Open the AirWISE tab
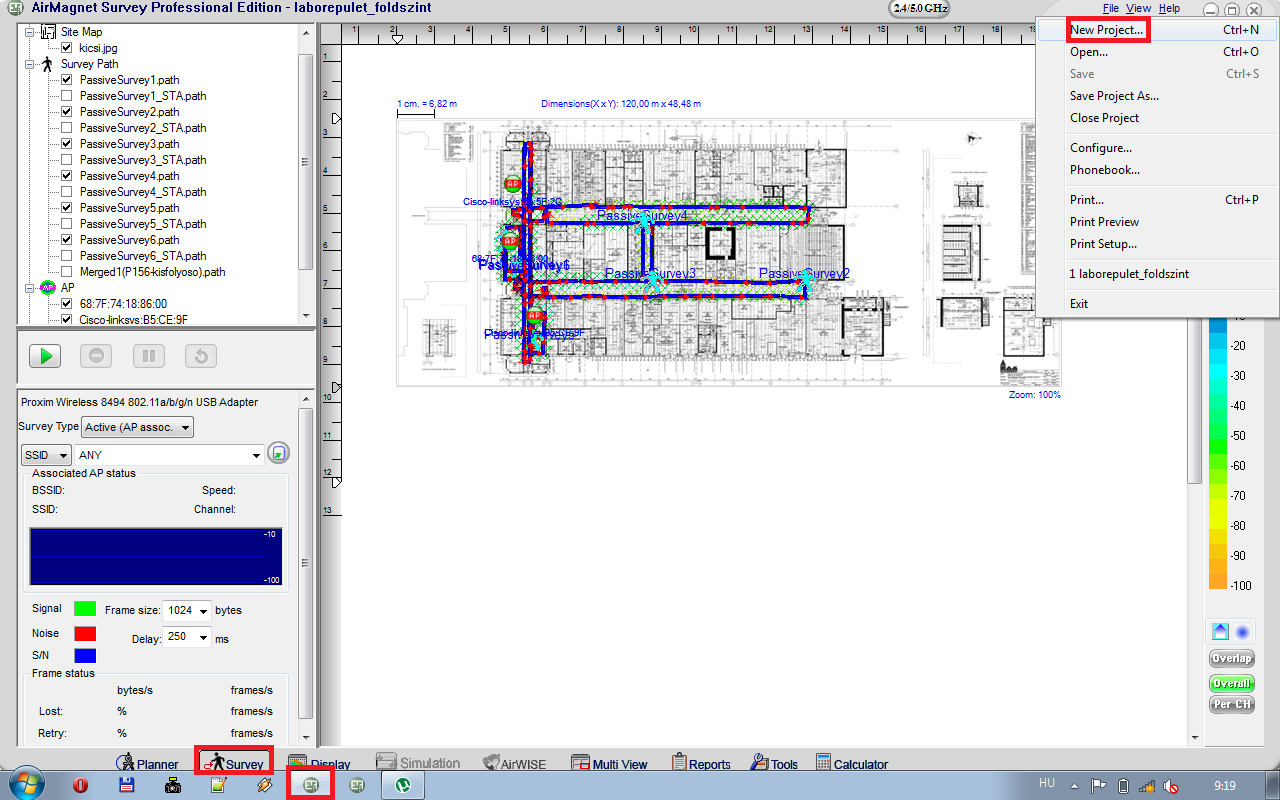Image resolution: width=1280 pixels, height=800 pixels. [515, 764]
